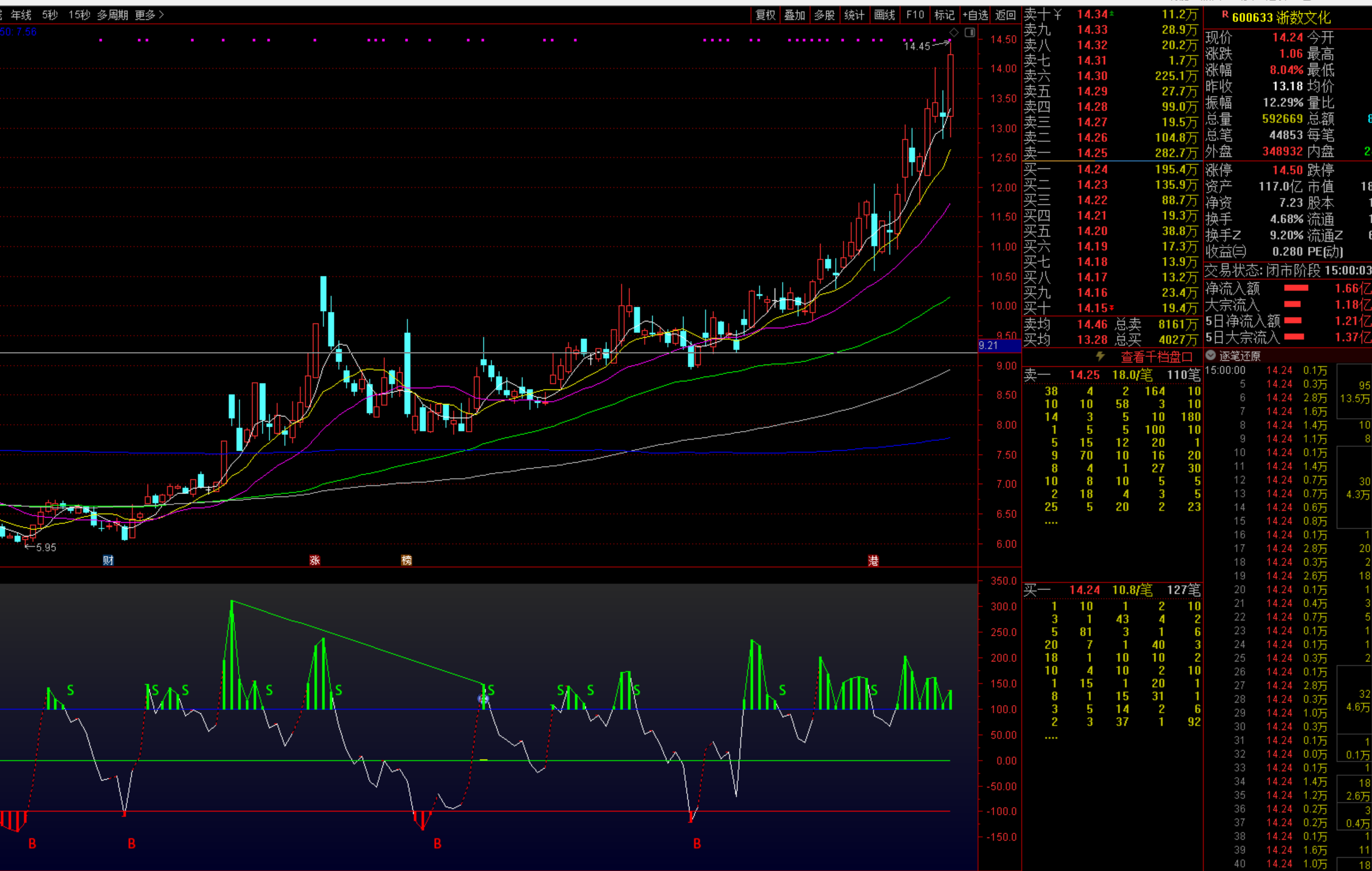The image size is (1372, 871).
Task: Click the ¥ icon next to 卖十
Action: (1057, 14)
